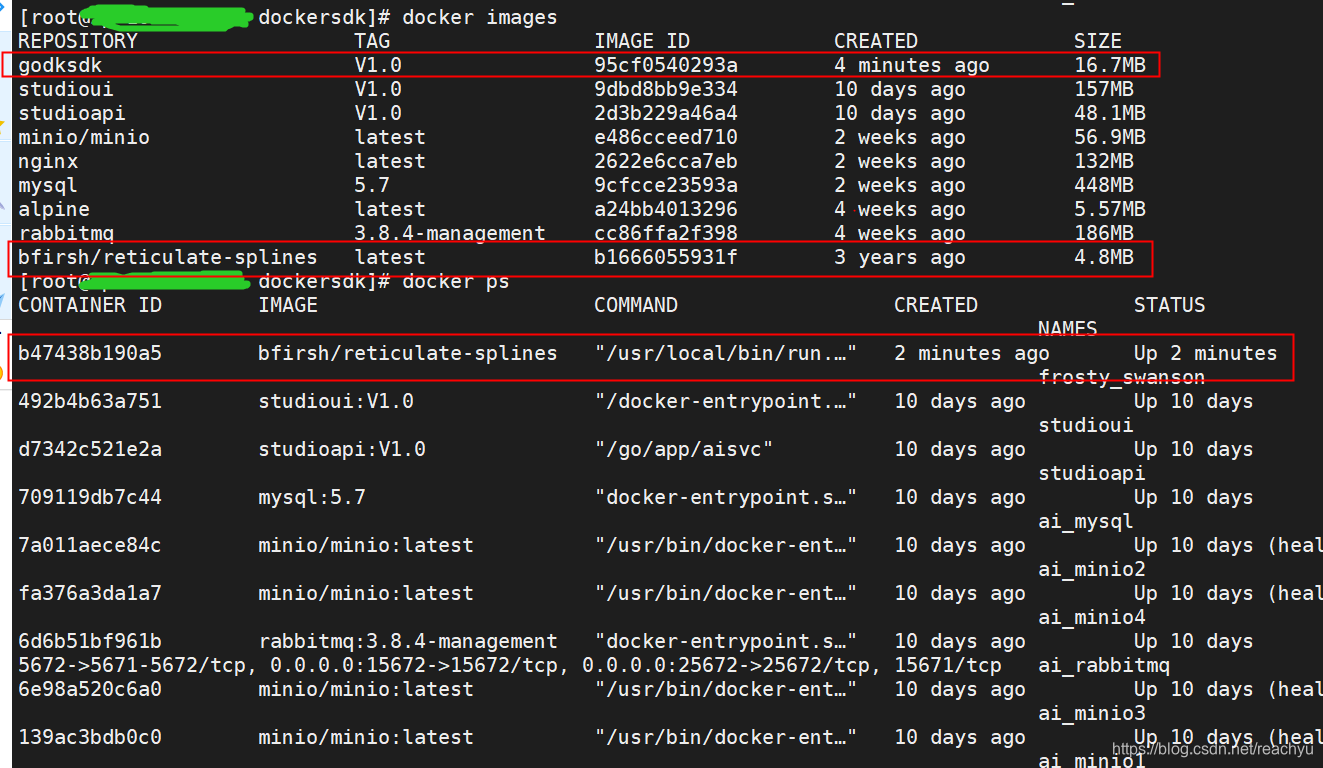
Task: Click the NAMES column header
Action: [1068, 329]
